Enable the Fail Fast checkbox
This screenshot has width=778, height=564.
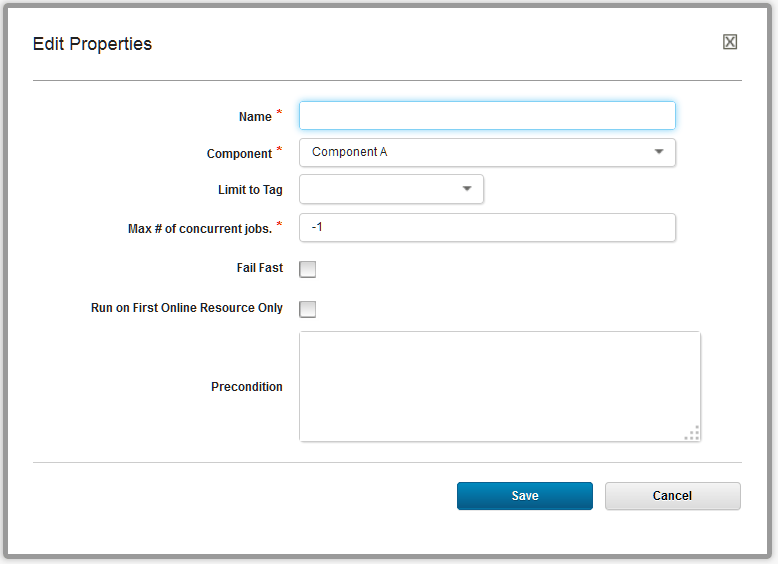308,269
